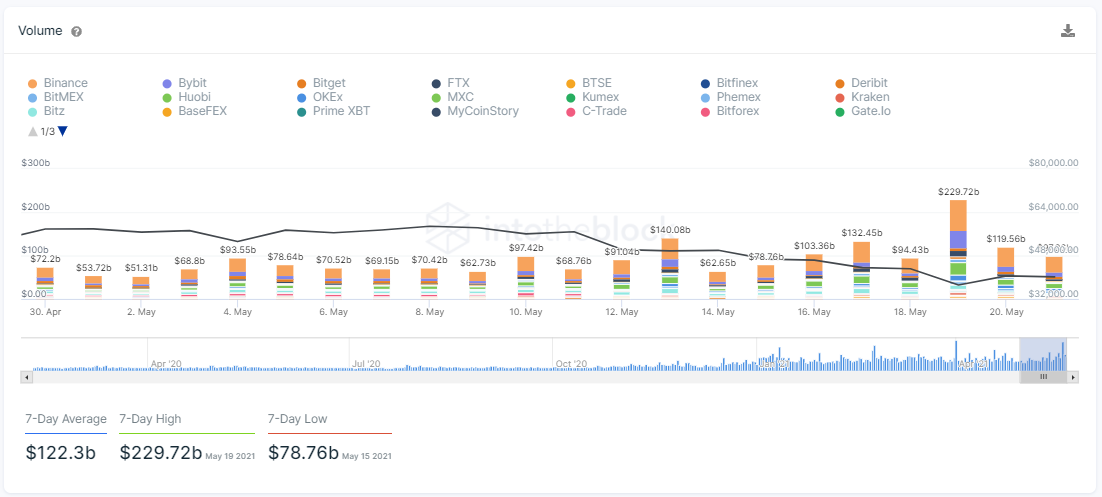Toggle BTSE series in legend

pyautogui.click(x=589, y=83)
